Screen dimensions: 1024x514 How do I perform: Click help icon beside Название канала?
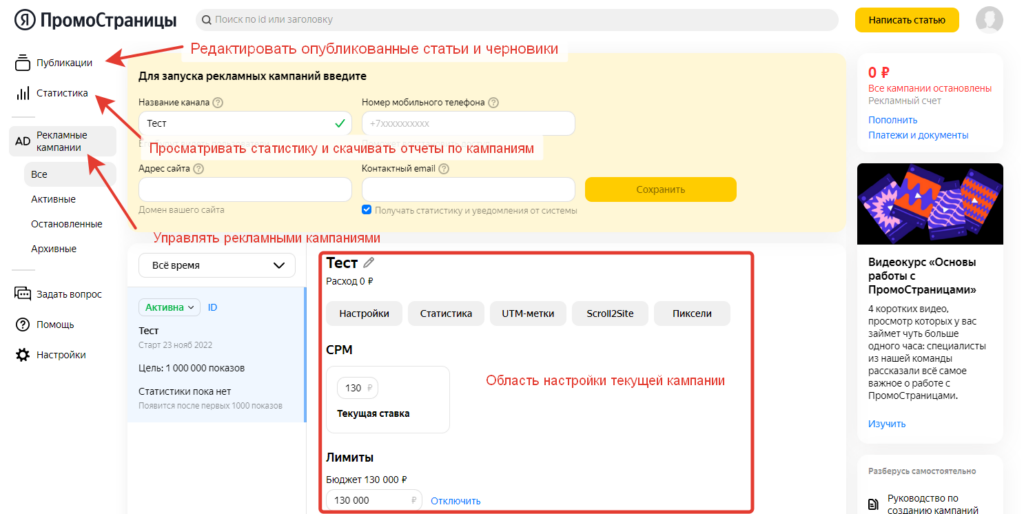tap(218, 103)
